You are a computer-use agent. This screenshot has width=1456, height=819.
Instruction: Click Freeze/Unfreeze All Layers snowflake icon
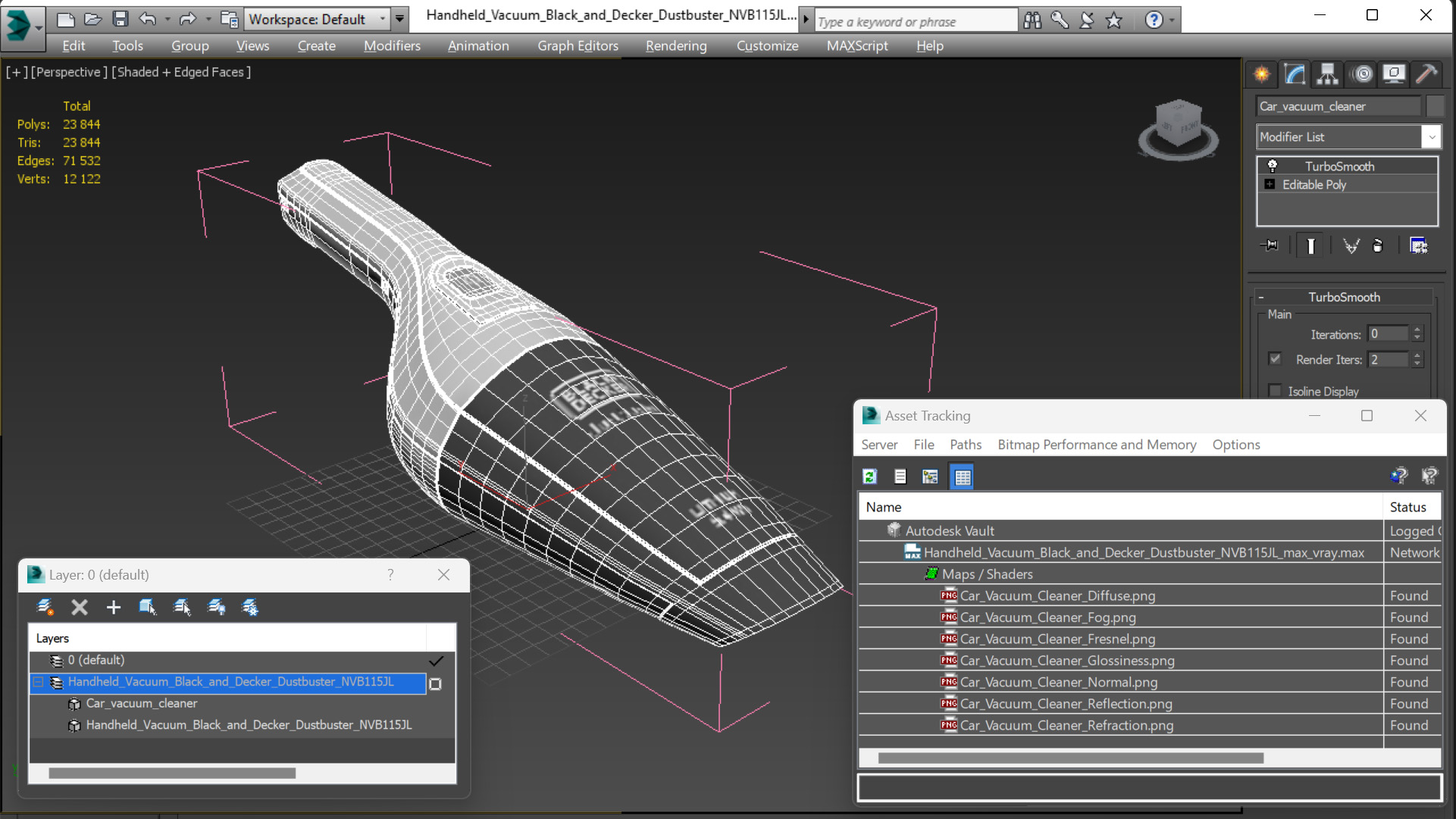pos(250,607)
